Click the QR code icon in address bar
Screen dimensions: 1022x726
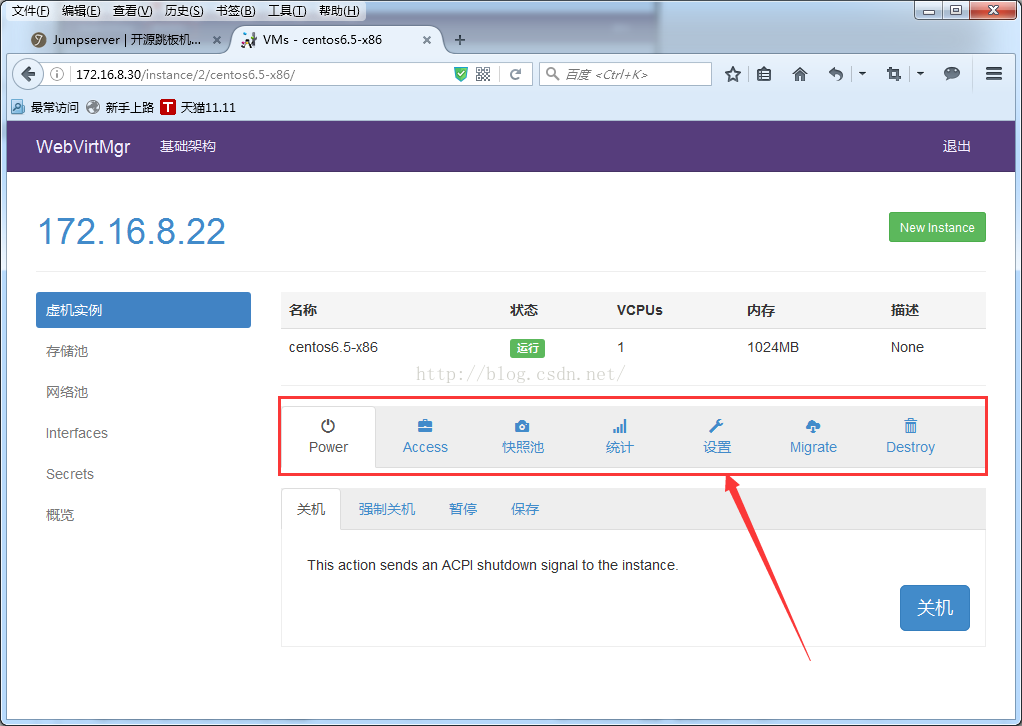click(483, 74)
